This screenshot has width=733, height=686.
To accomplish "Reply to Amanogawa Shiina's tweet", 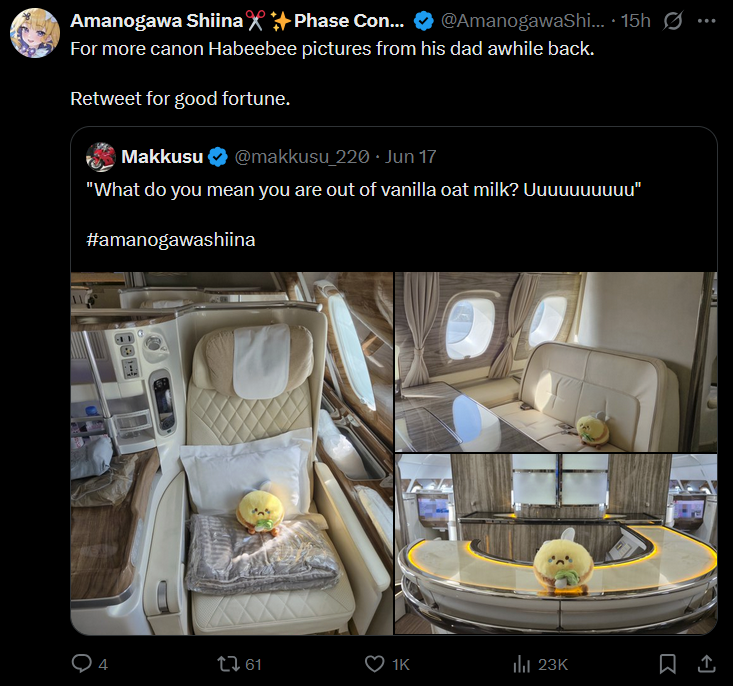I will point(82,664).
